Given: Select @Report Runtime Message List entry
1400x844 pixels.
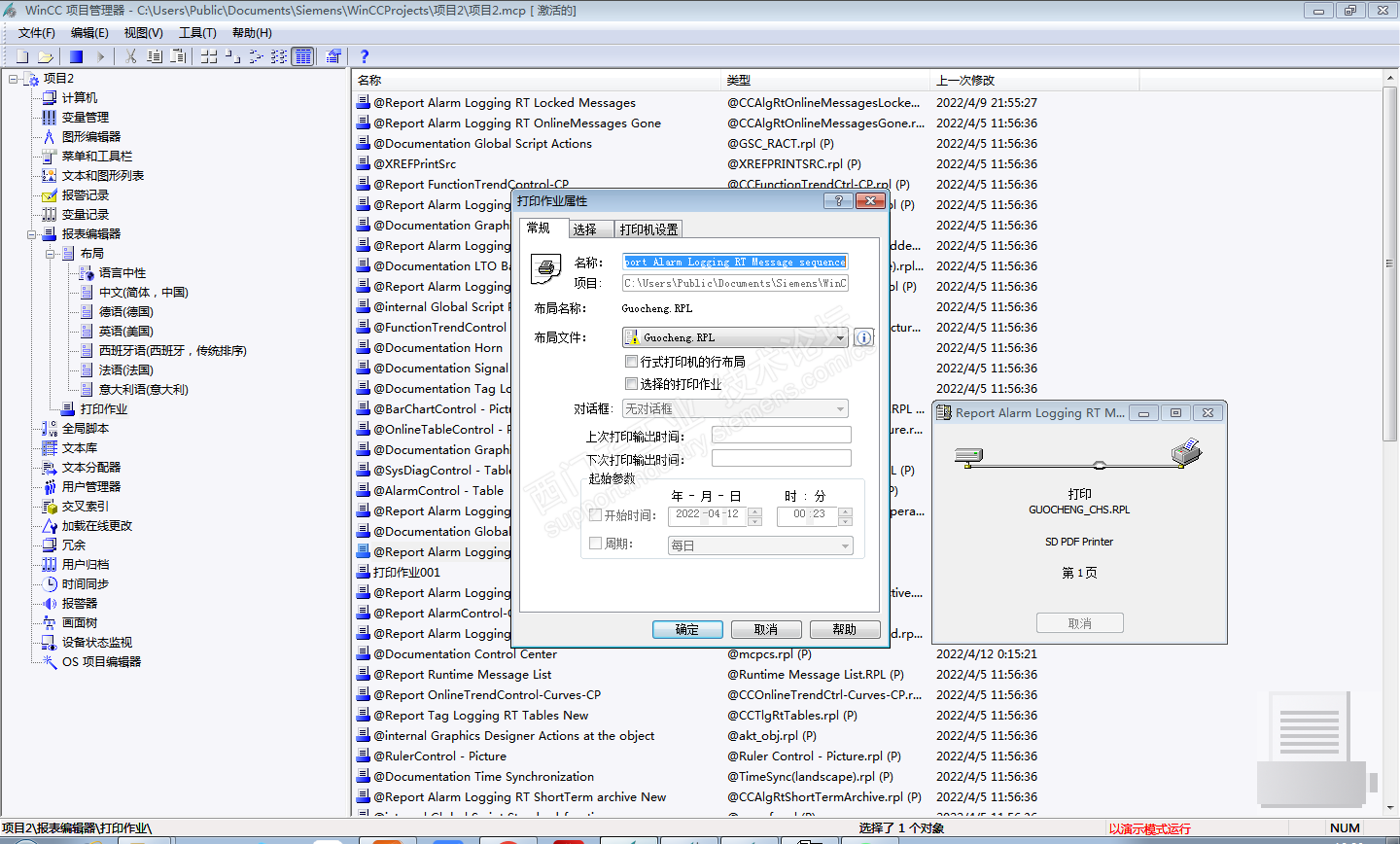Looking at the screenshot, I should (x=462, y=674).
